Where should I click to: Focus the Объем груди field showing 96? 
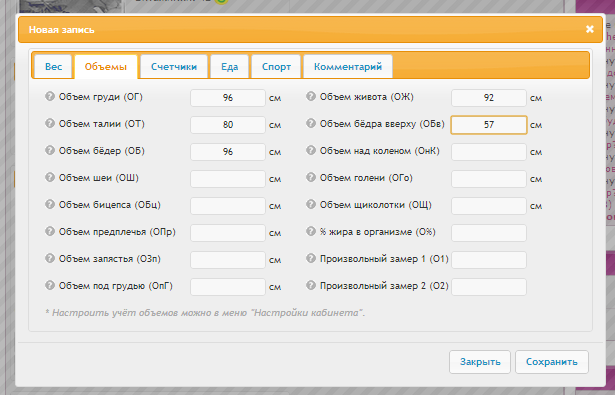228,98
